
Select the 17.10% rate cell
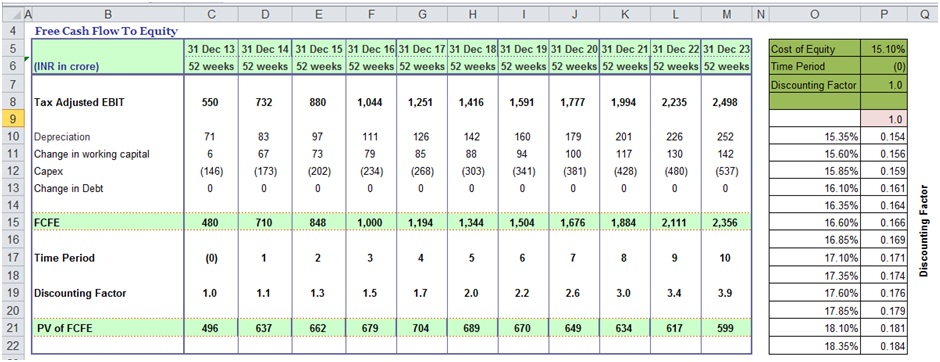click(815, 258)
